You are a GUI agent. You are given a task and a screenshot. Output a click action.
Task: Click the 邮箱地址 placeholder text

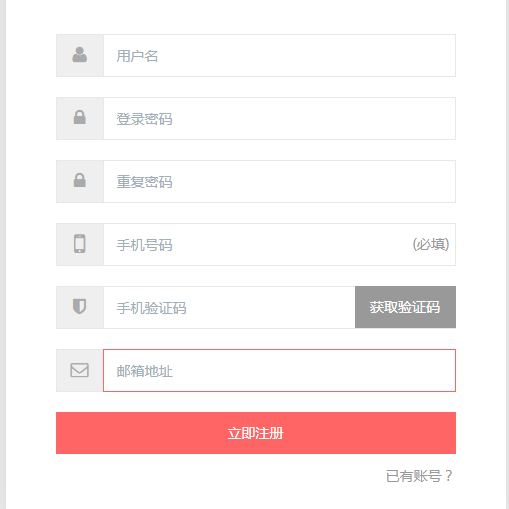(144, 371)
